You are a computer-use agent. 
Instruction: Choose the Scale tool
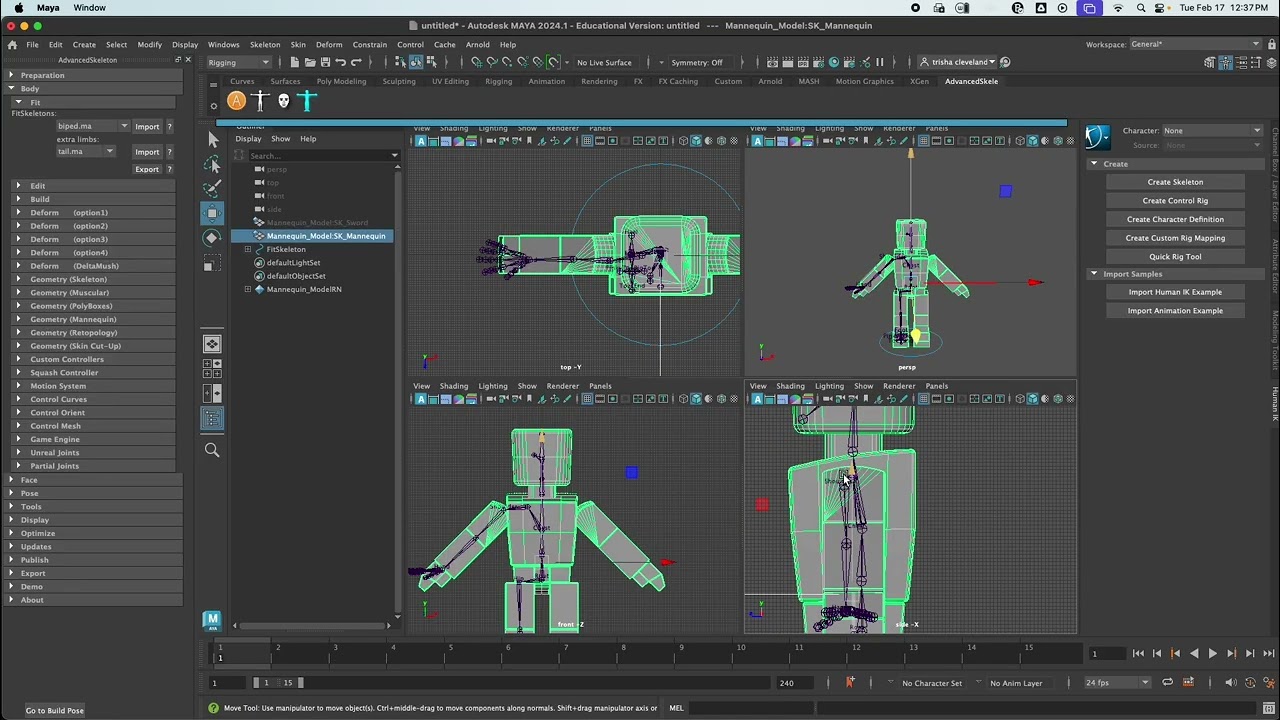212,264
